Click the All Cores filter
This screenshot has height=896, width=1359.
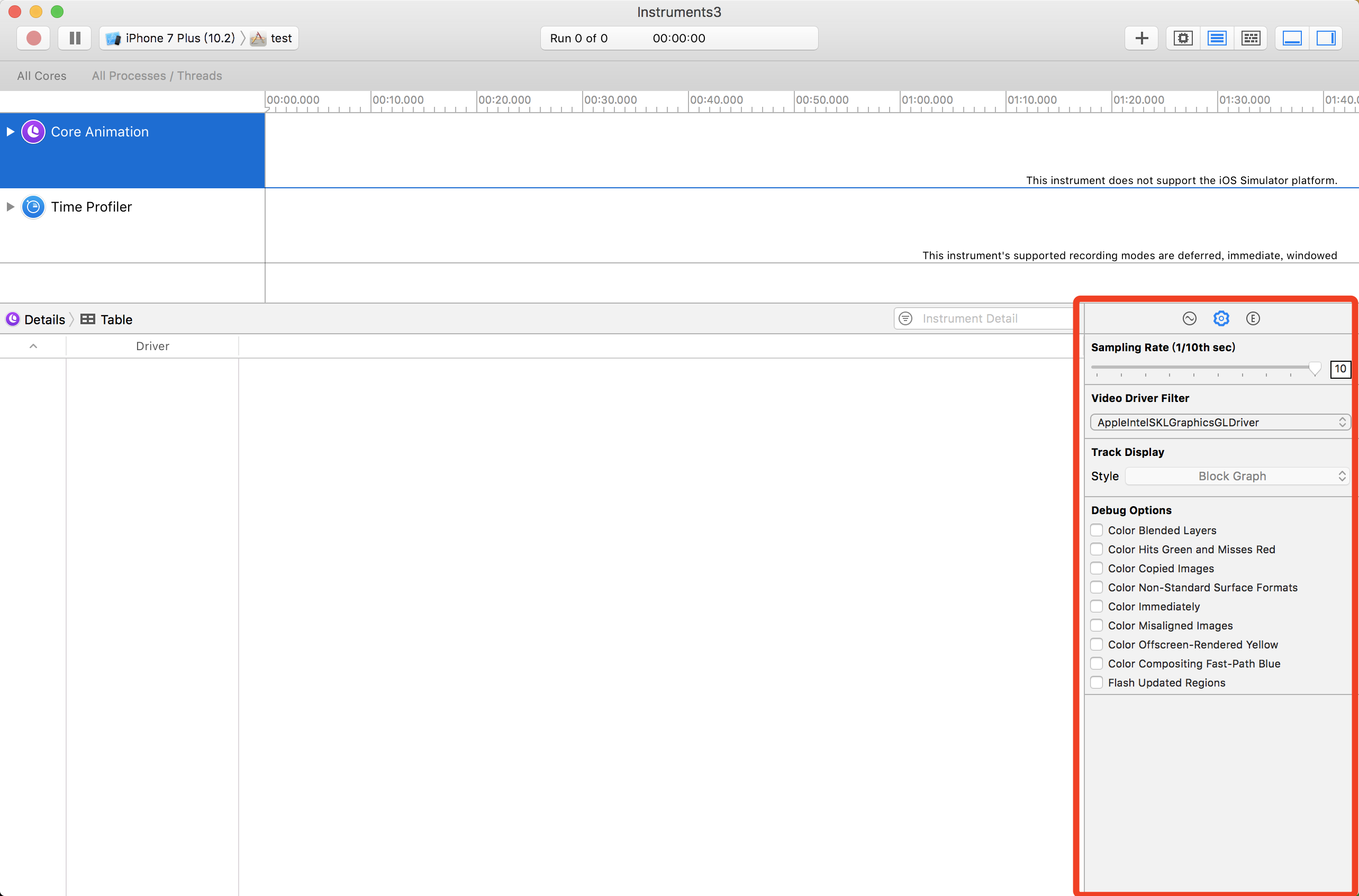tap(42, 76)
